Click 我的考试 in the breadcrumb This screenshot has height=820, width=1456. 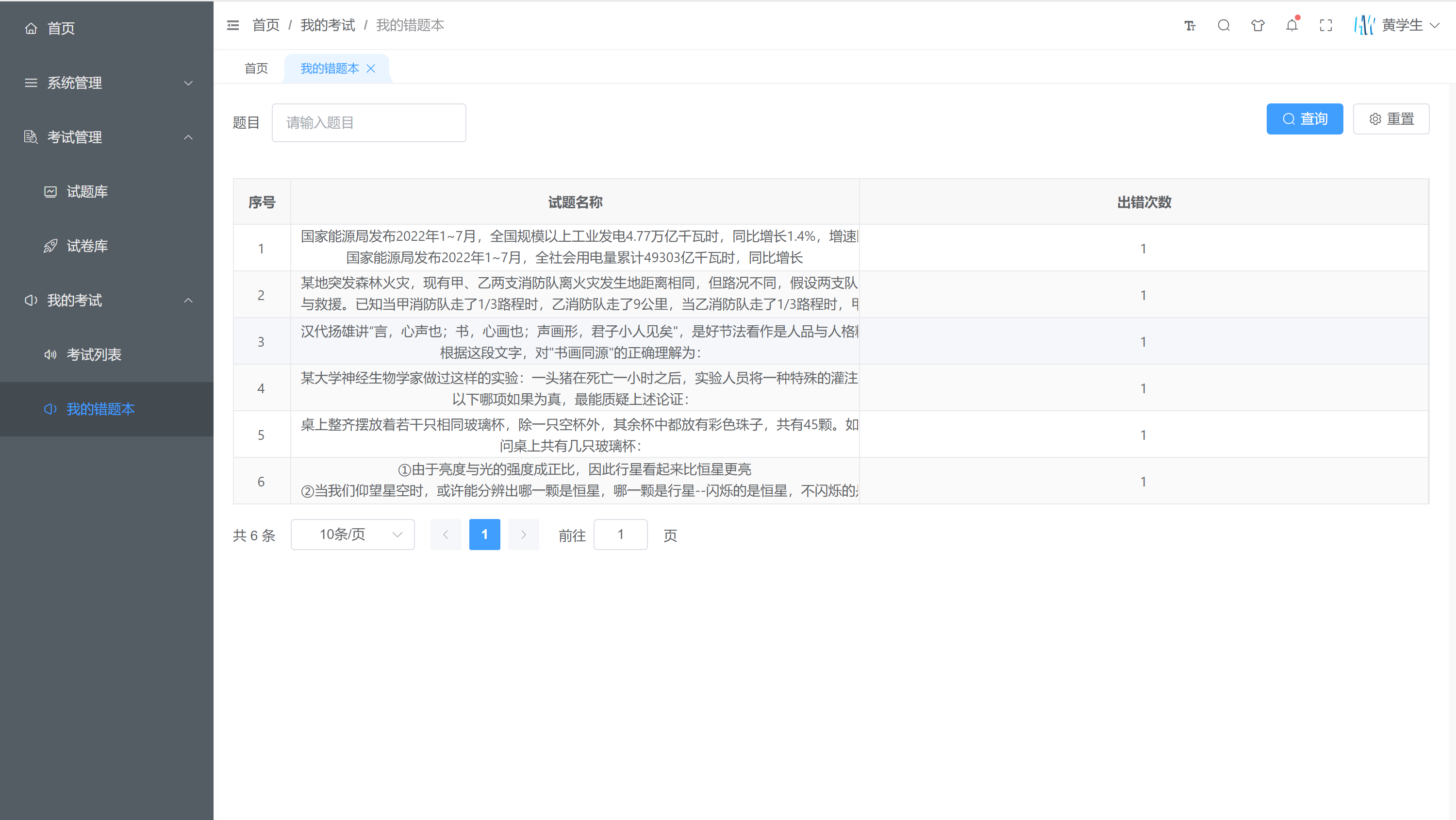328,25
